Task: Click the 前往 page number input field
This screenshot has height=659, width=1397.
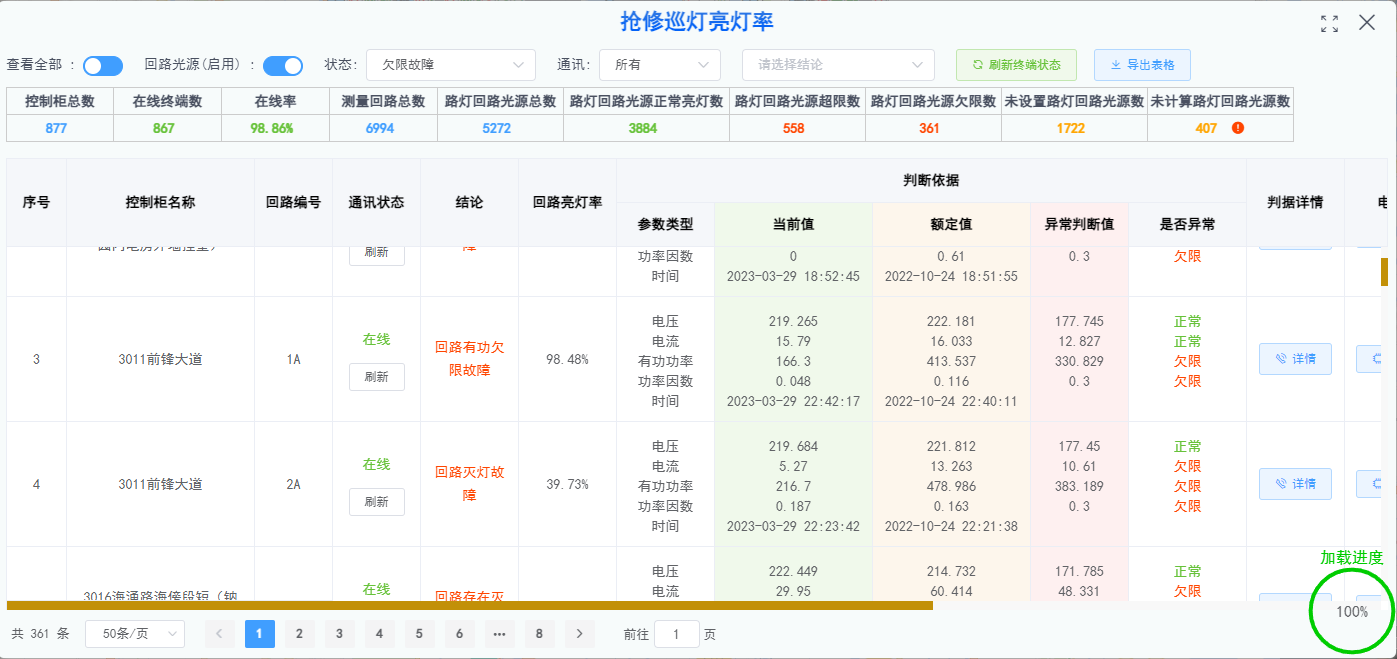Action: click(677, 634)
